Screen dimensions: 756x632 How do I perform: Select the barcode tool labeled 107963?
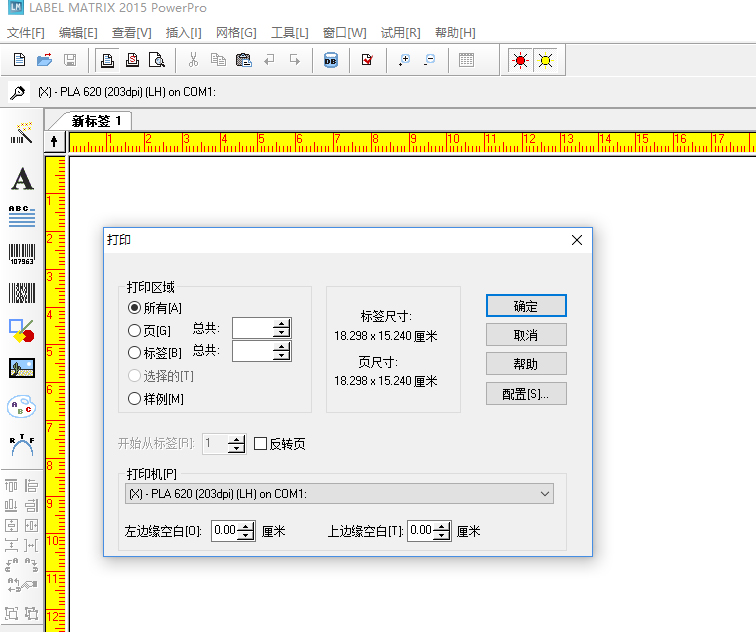(22, 254)
